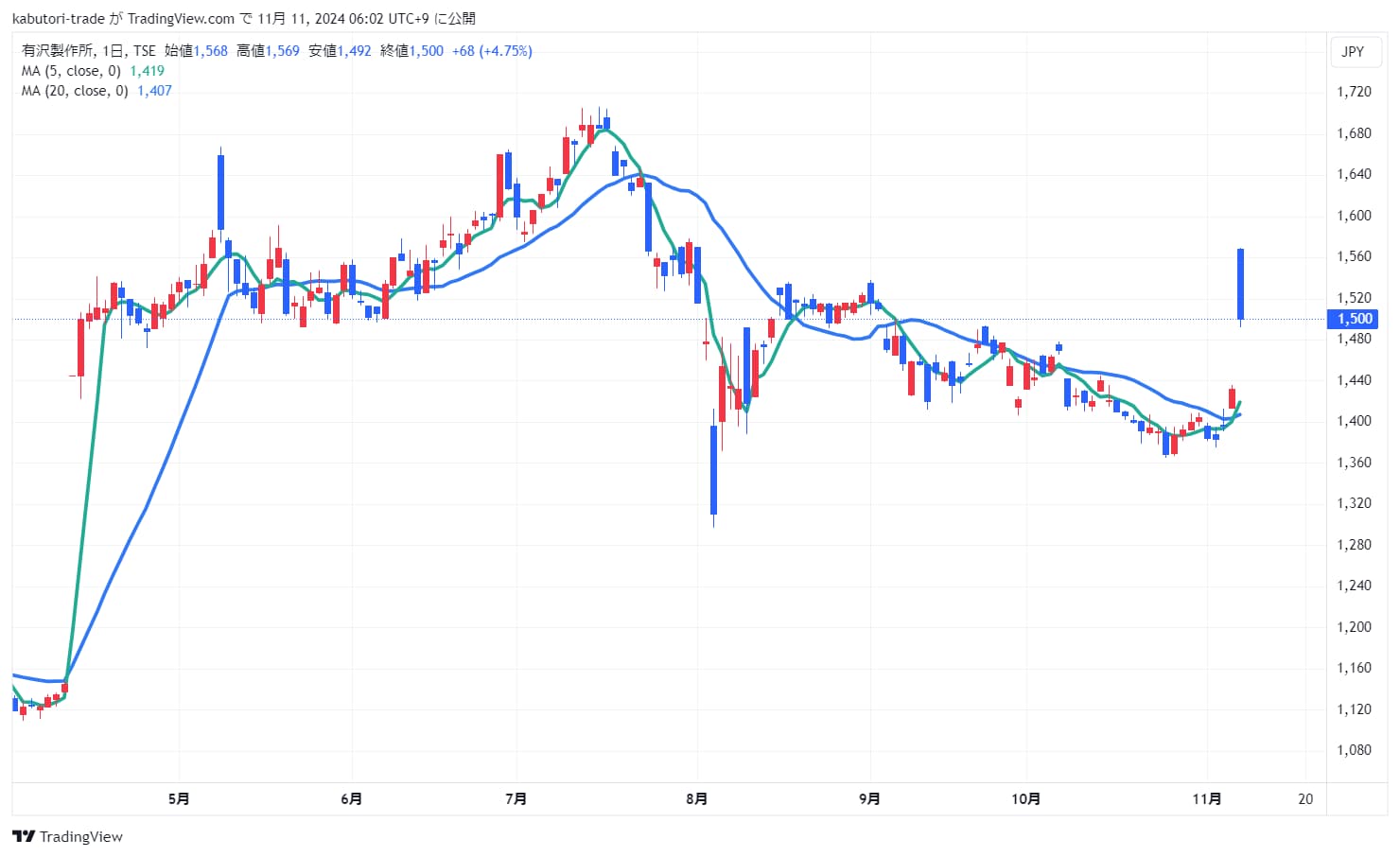Click the 1,720 price axis label

[1354, 92]
